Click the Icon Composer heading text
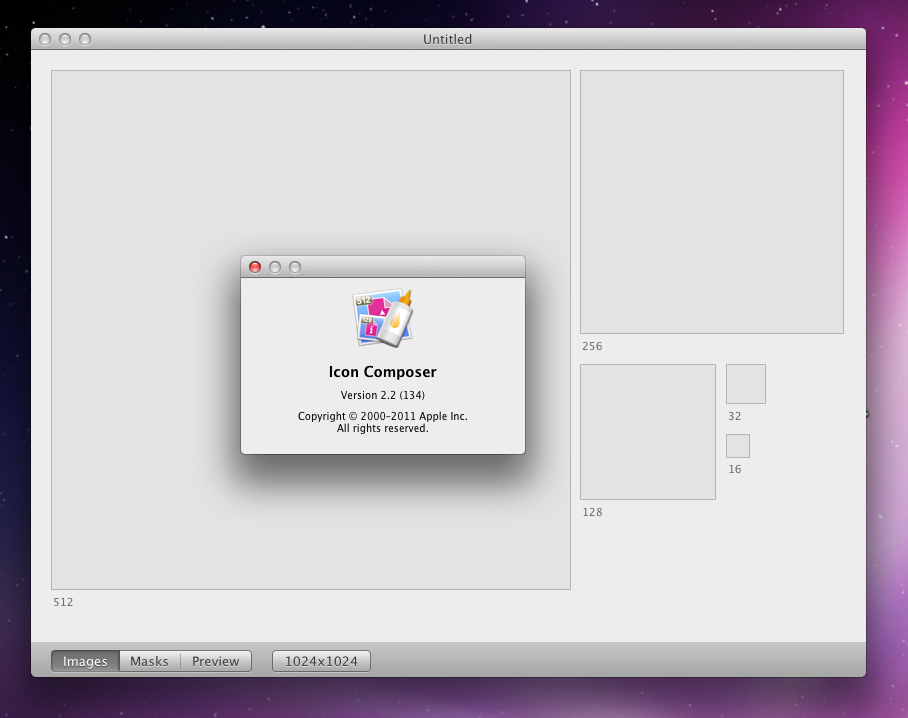The height and width of the screenshot is (718, 908). coord(383,372)
